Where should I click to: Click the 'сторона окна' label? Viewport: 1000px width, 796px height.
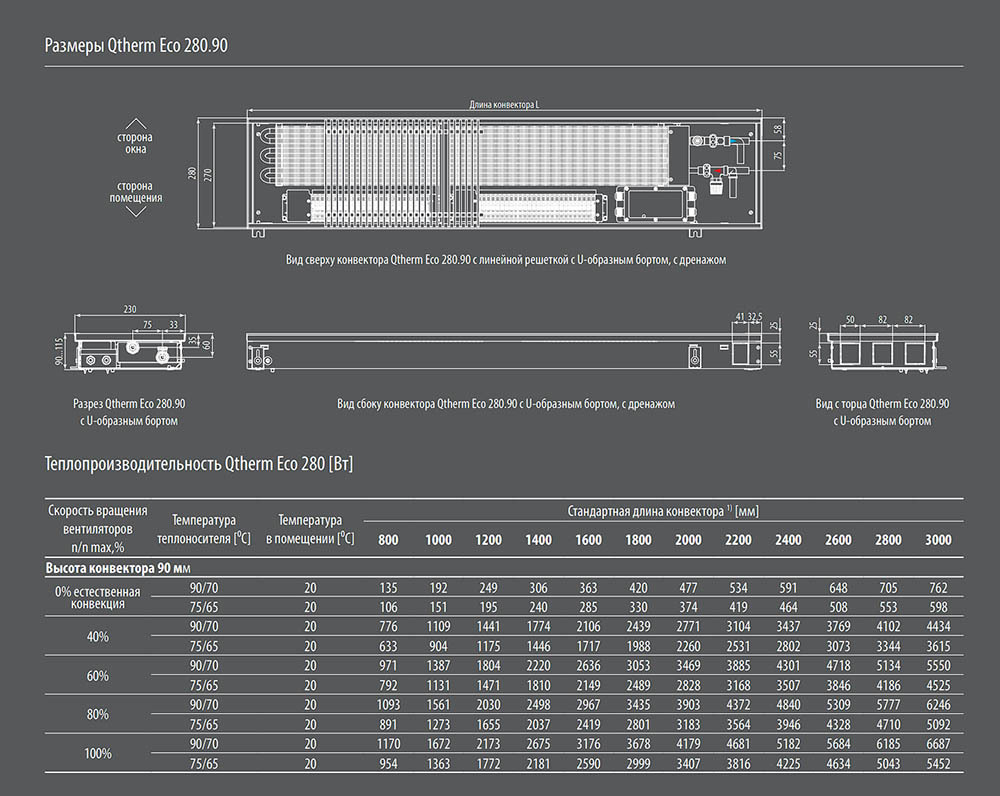tap(135, 143)
